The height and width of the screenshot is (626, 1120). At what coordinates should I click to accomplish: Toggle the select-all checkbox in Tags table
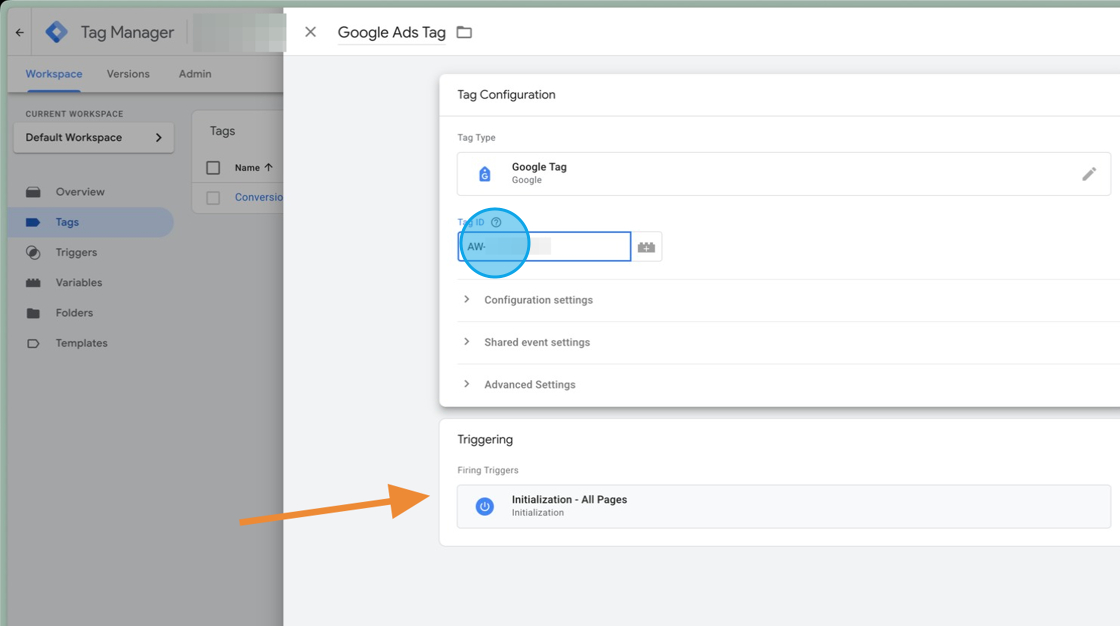pos(213,168)
